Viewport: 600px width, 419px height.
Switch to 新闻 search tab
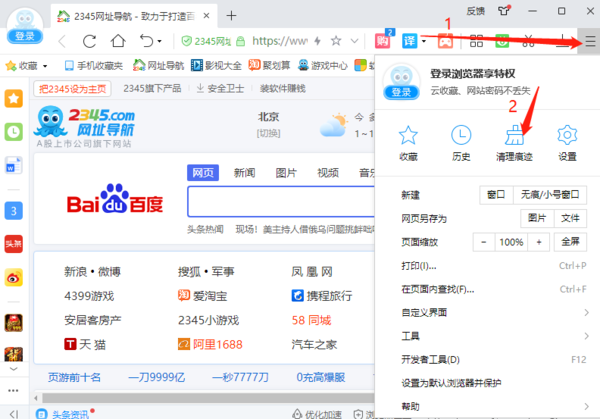[244, 173]
